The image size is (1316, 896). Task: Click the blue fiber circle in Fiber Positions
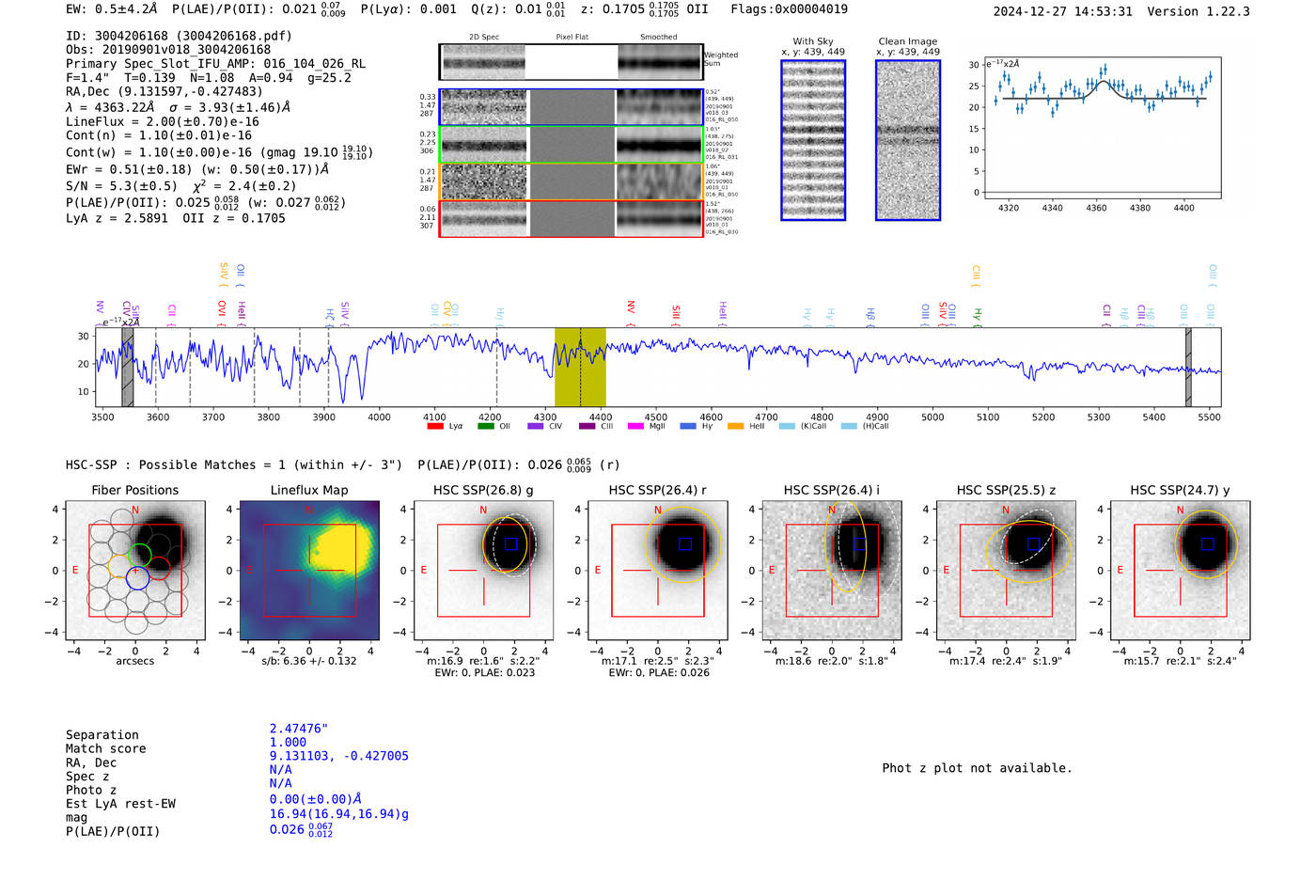click(x=137, y=578)
